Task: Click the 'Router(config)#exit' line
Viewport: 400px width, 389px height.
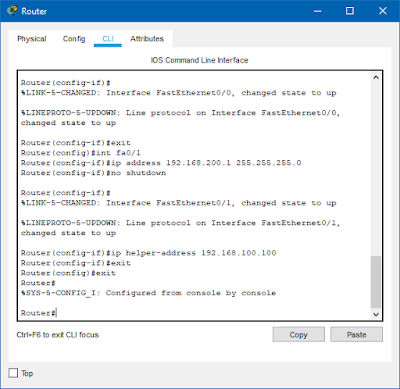Action: (68, 273)
